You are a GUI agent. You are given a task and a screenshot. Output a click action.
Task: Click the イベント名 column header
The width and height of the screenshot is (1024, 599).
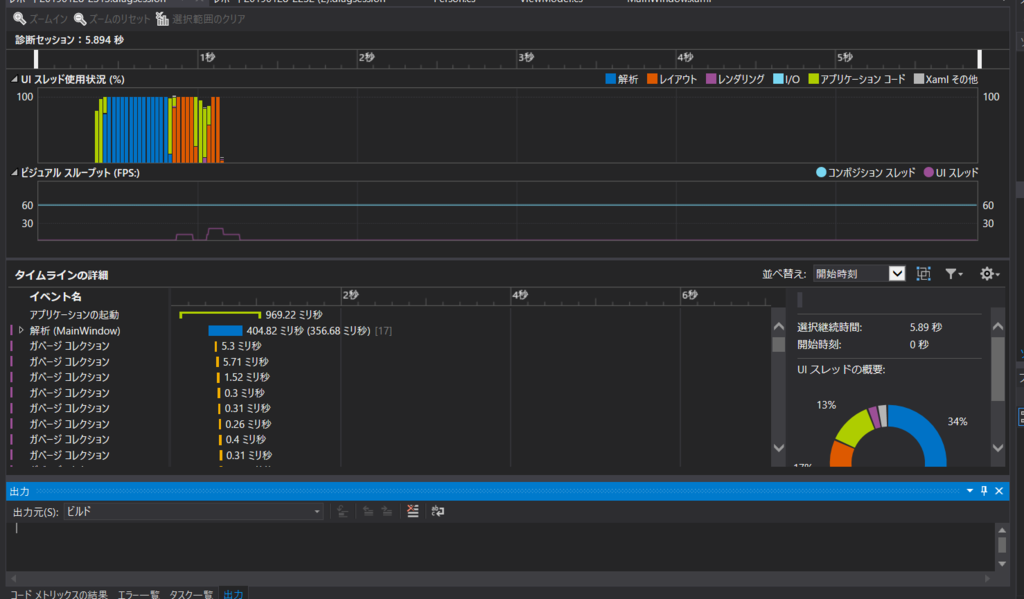click(56, 297)
